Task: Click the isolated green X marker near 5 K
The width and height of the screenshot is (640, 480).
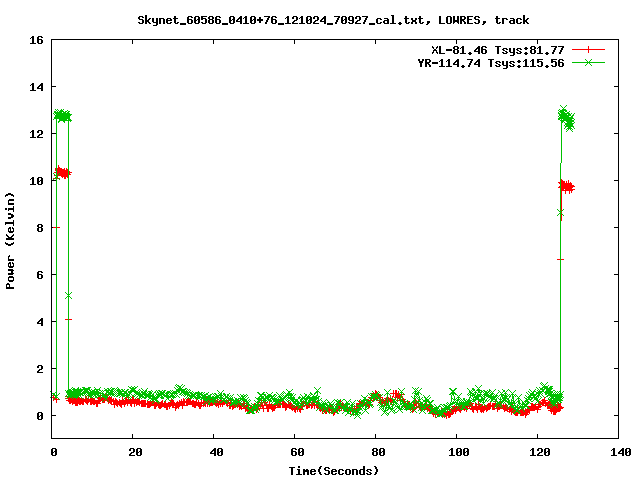Action: tap(68, 296)
